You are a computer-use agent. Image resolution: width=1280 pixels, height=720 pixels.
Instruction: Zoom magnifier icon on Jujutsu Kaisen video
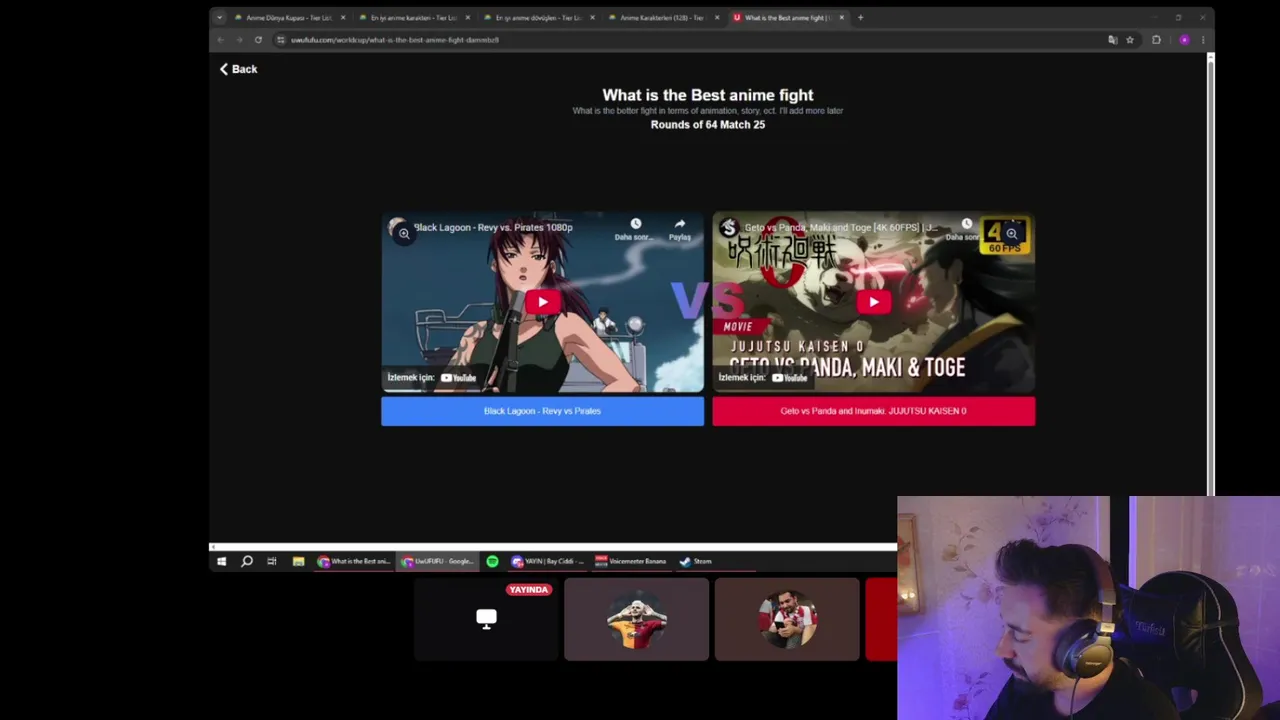click(1011, 233)
